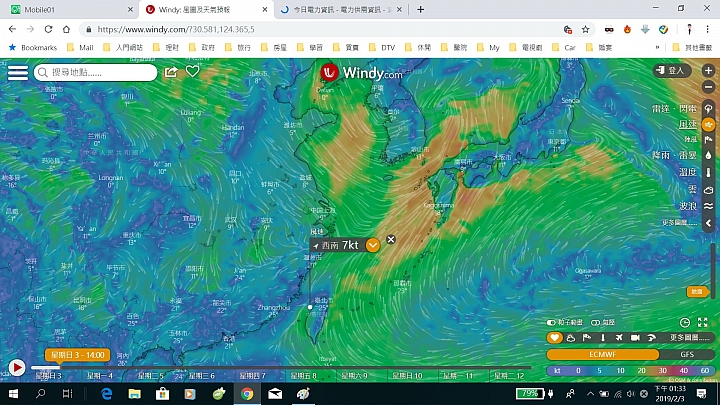Select the wind gusts flag layer icon

coord(709,140)
